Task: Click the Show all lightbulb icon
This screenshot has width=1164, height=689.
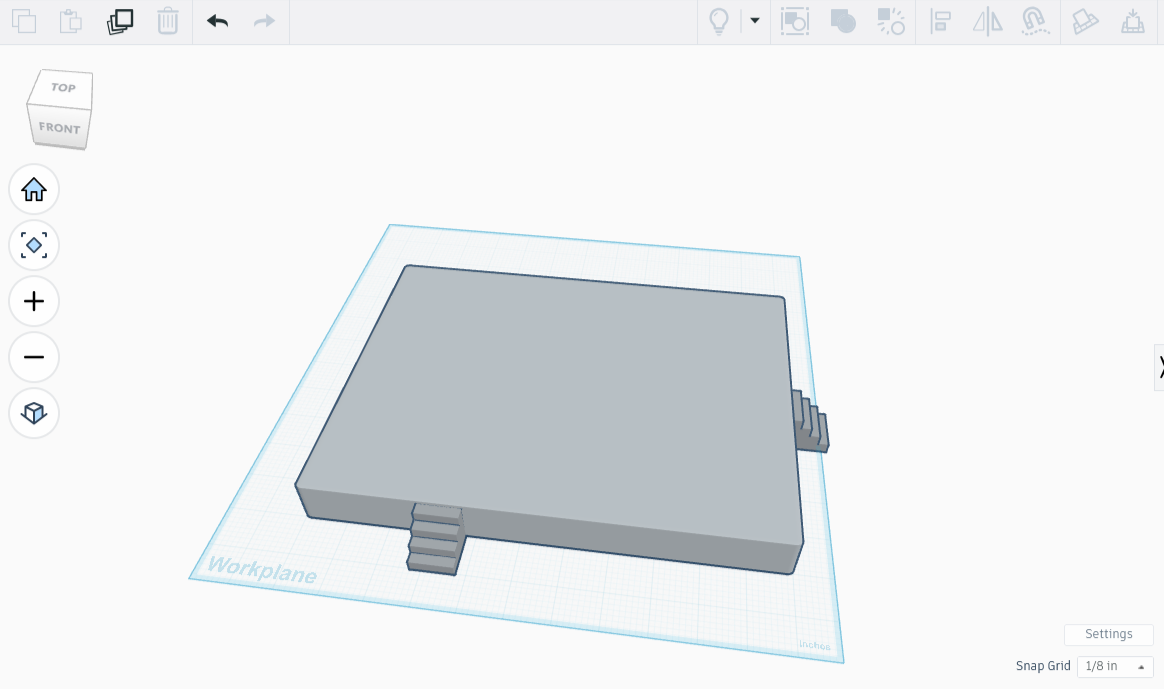Action: pyautogui.click(x=719, y=22)
